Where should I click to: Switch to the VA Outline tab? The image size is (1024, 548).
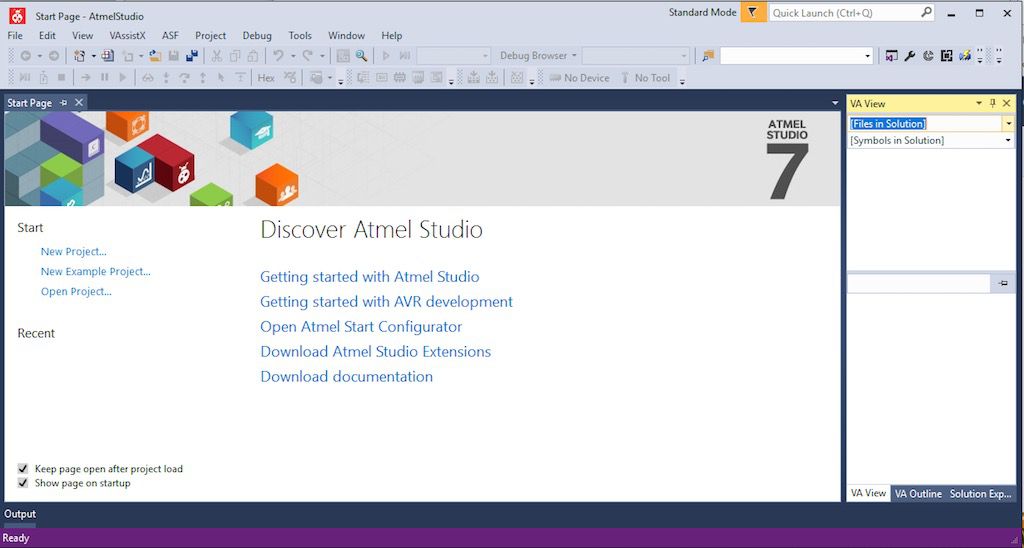click(918, 494)
